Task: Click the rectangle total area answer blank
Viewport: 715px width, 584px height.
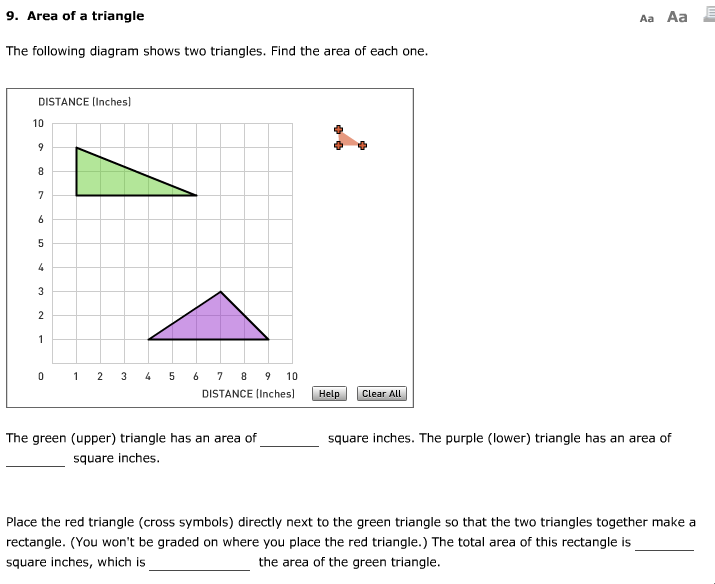Action: click(x=664, y=543)
